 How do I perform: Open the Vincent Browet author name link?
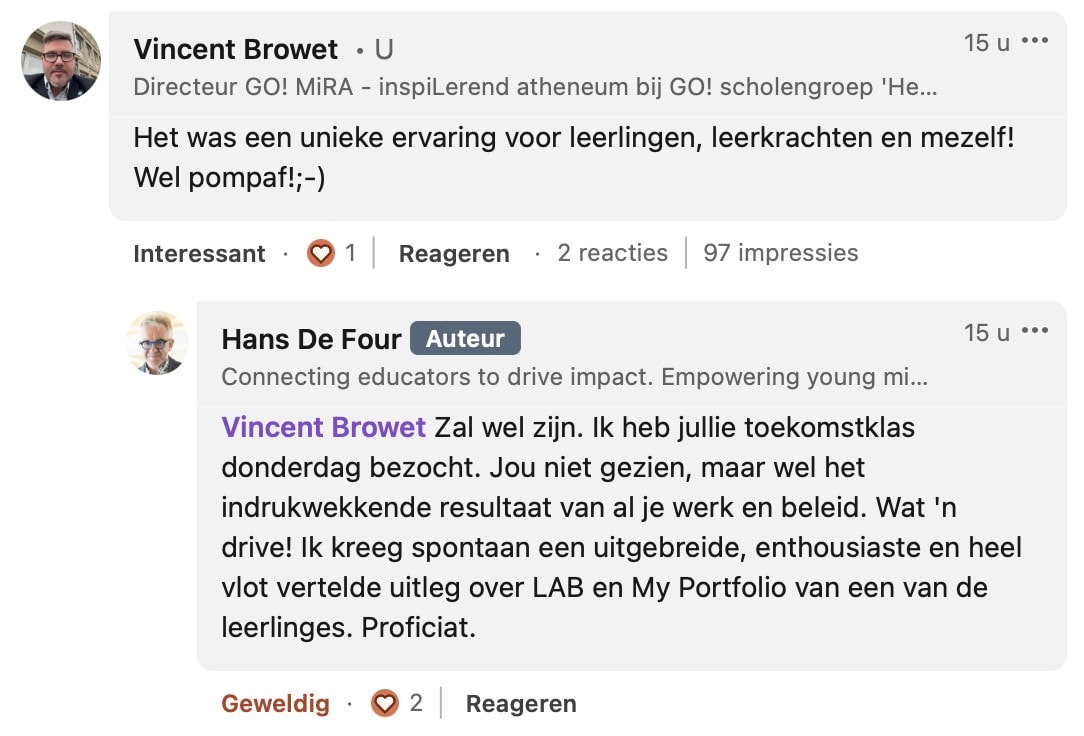click(236, 50)
